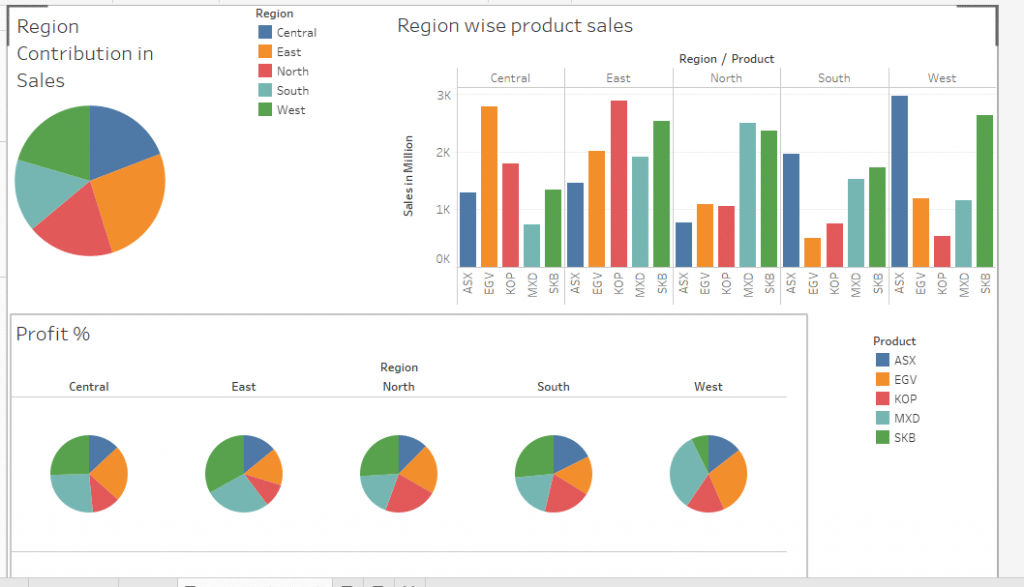
Task: Click the 'Region wise product sales' title
Action: pyautogui.click(x=516, y=25)
